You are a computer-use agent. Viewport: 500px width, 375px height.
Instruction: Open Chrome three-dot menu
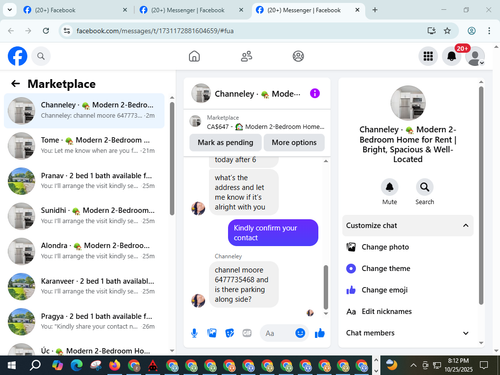(x=489, y=31)
